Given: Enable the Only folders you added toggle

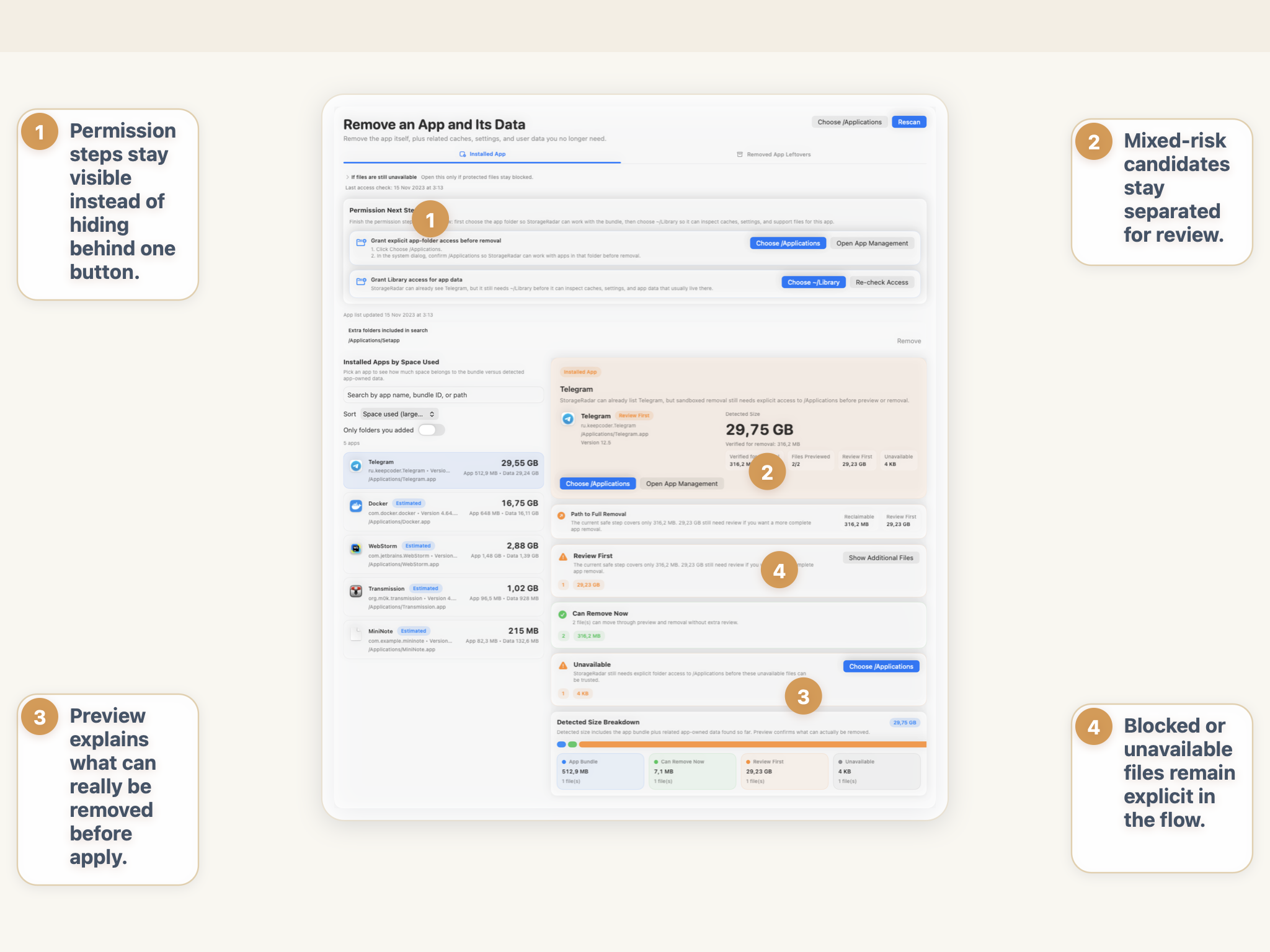Looking at the screenshot, I should coord(432,430).
